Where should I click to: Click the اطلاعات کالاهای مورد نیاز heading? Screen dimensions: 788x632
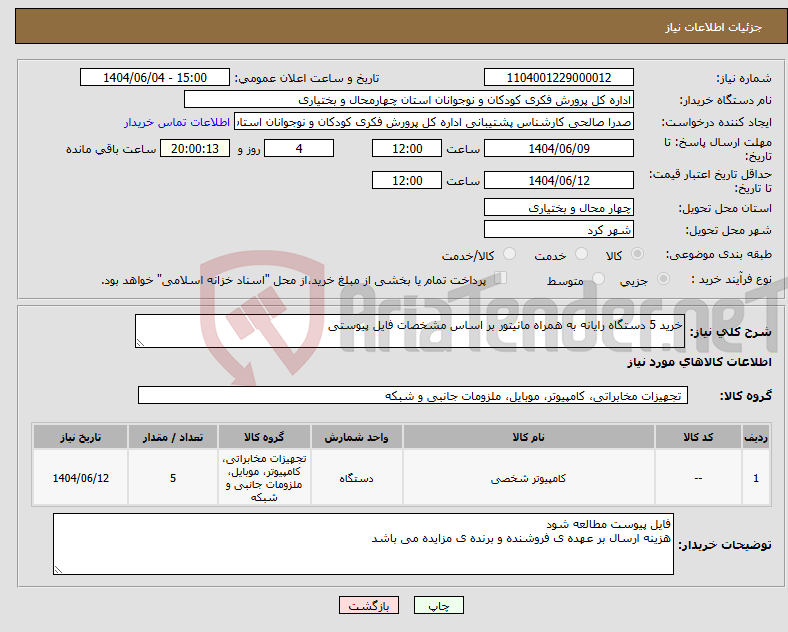(x=699, y=362)
